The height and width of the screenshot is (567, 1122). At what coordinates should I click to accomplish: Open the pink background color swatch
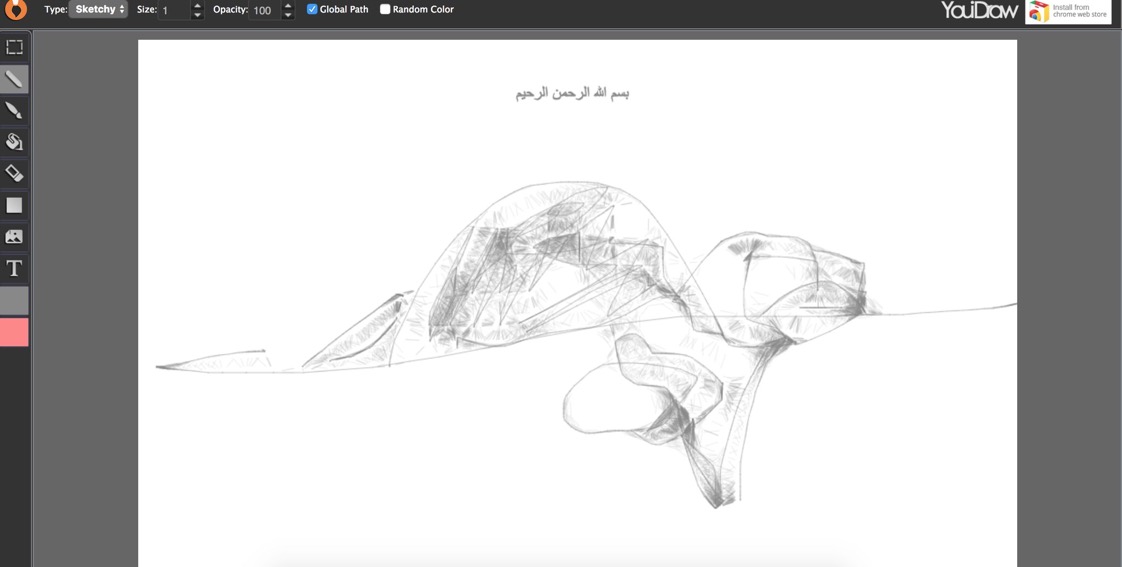click(14, 332)
